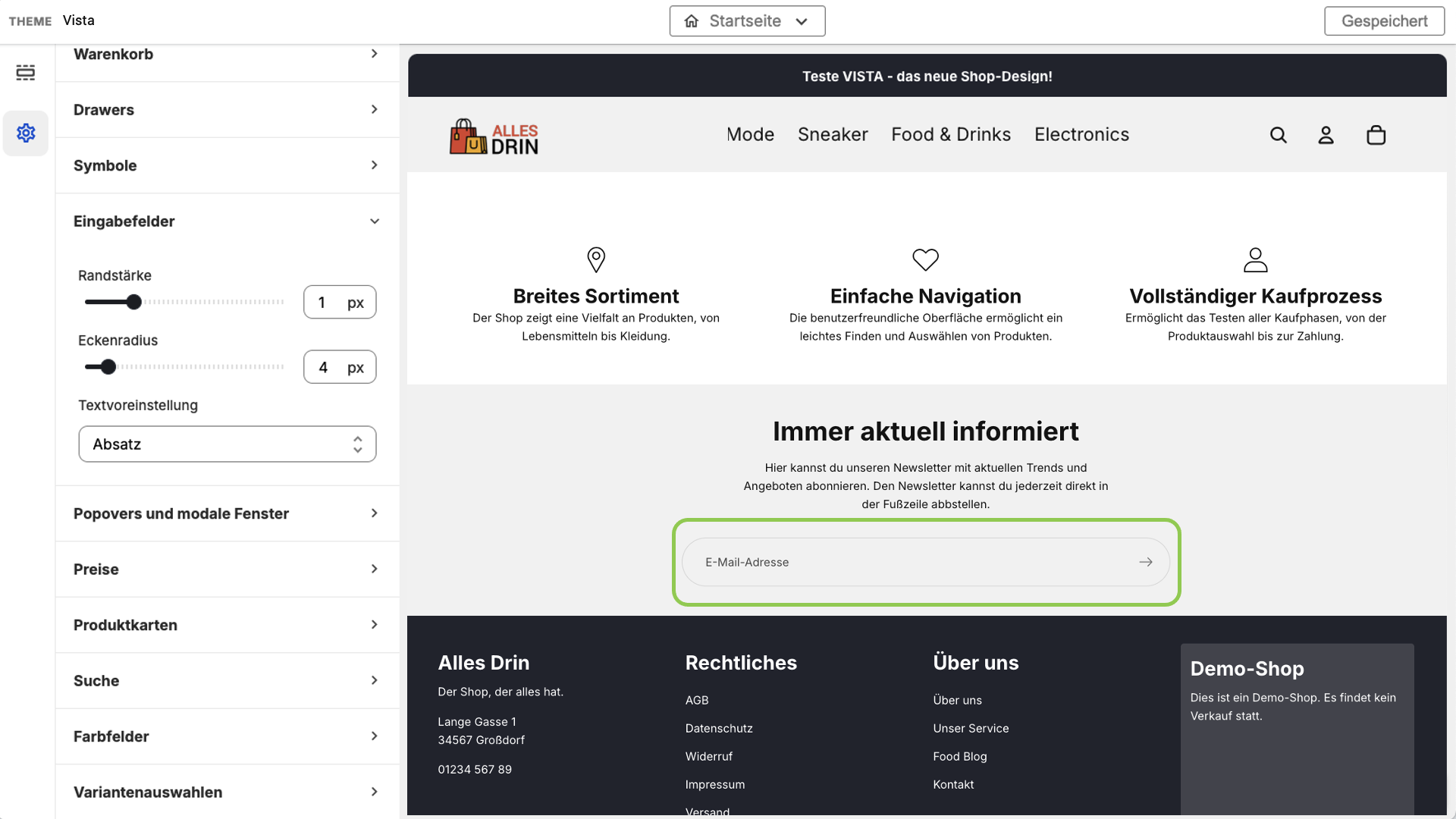This screenshot has height=819, width=1456.
Task: Click into the E-Mail-Adresse newsletter field
Action: tap(910, 562)
